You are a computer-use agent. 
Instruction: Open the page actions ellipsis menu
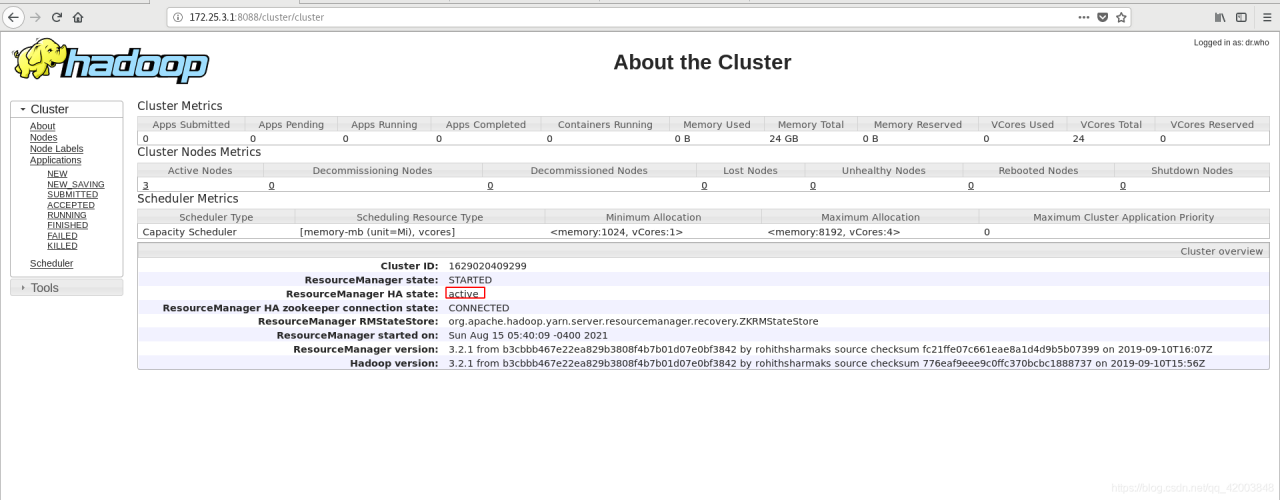tap(1084, 17)
